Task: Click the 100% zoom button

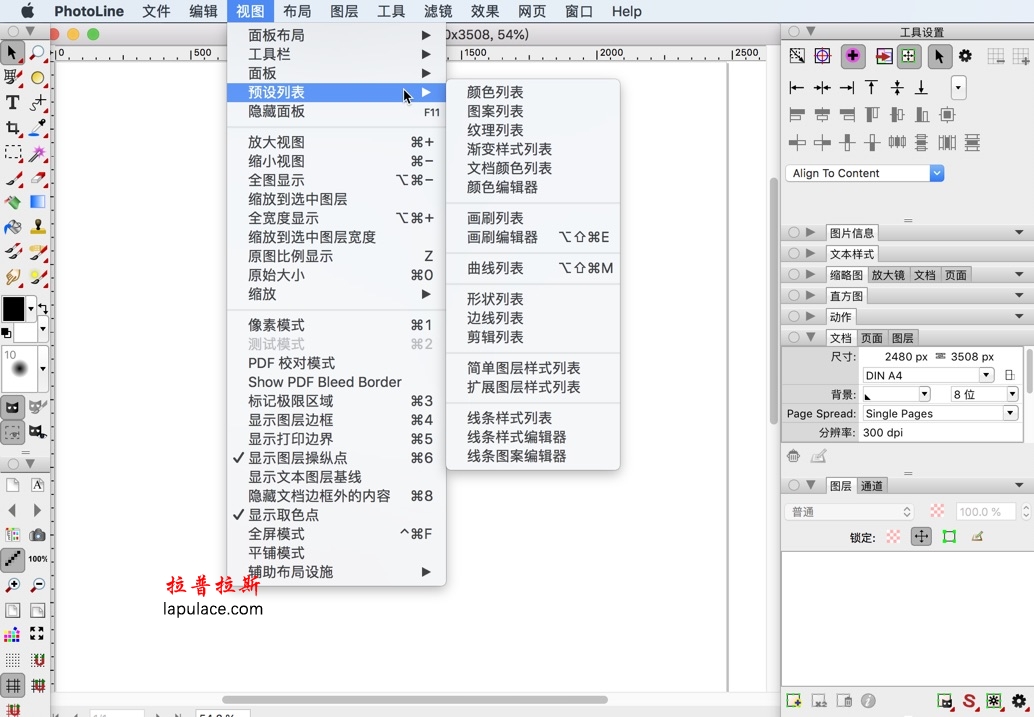Action: point(38,559)
